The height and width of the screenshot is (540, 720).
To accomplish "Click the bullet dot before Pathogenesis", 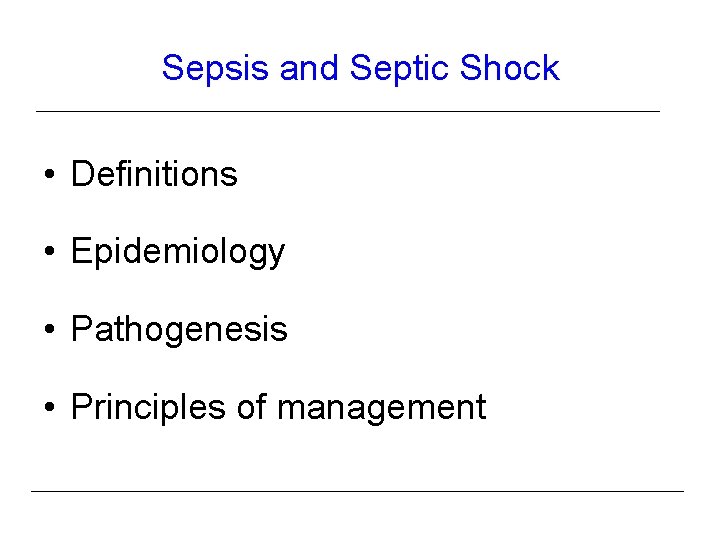I will pos(48,330).
